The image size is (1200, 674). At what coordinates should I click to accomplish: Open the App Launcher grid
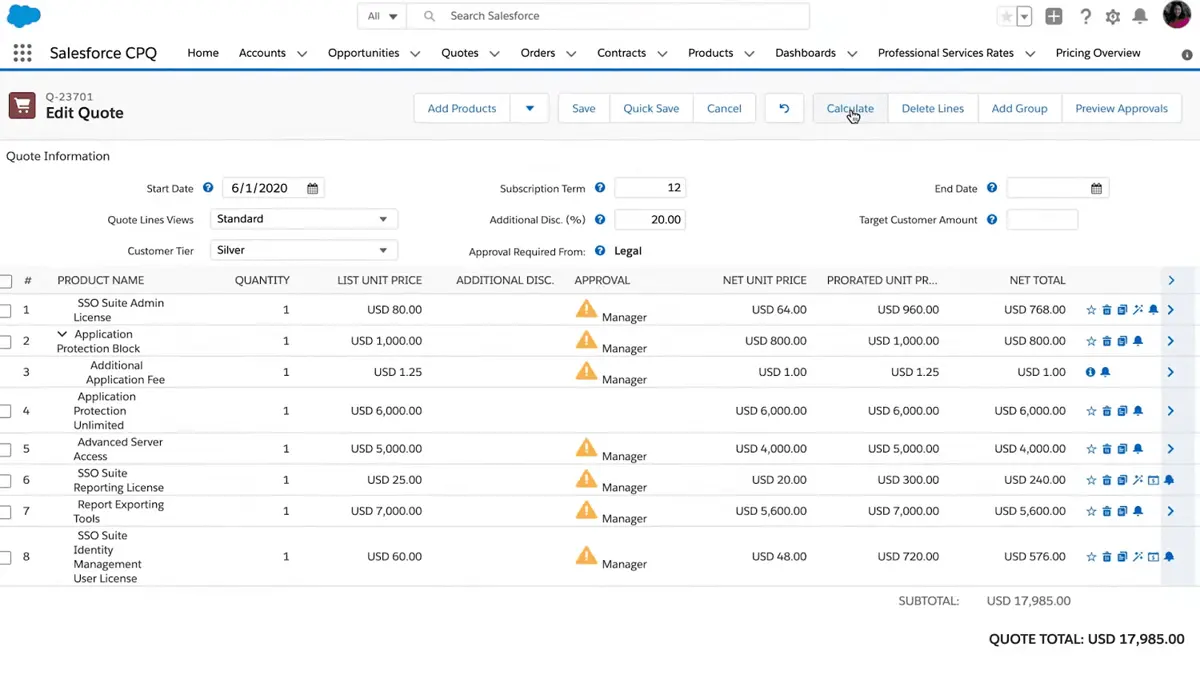pos(22,53)
